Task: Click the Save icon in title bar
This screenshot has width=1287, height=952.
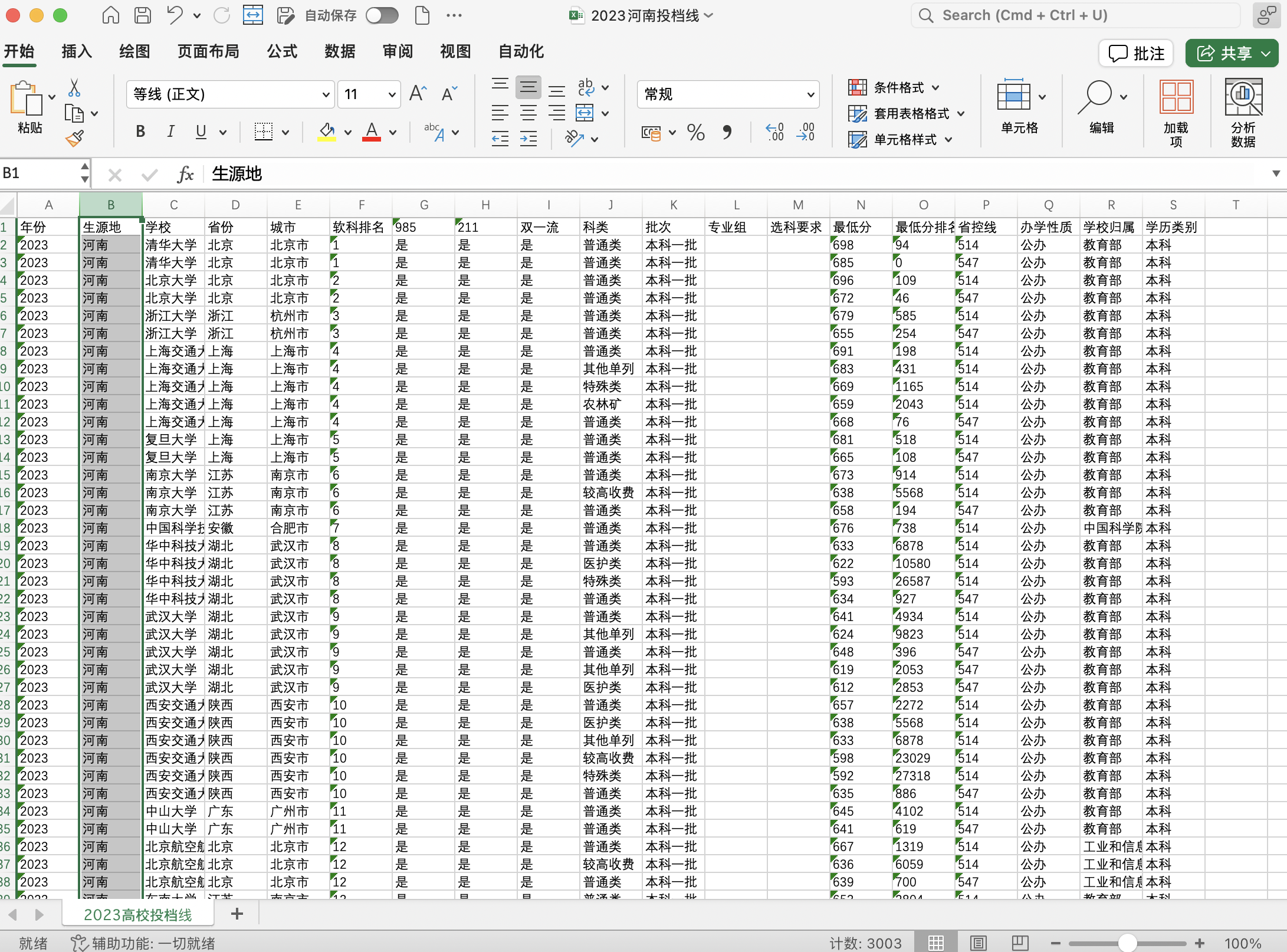Action: (x=143, y=15)
